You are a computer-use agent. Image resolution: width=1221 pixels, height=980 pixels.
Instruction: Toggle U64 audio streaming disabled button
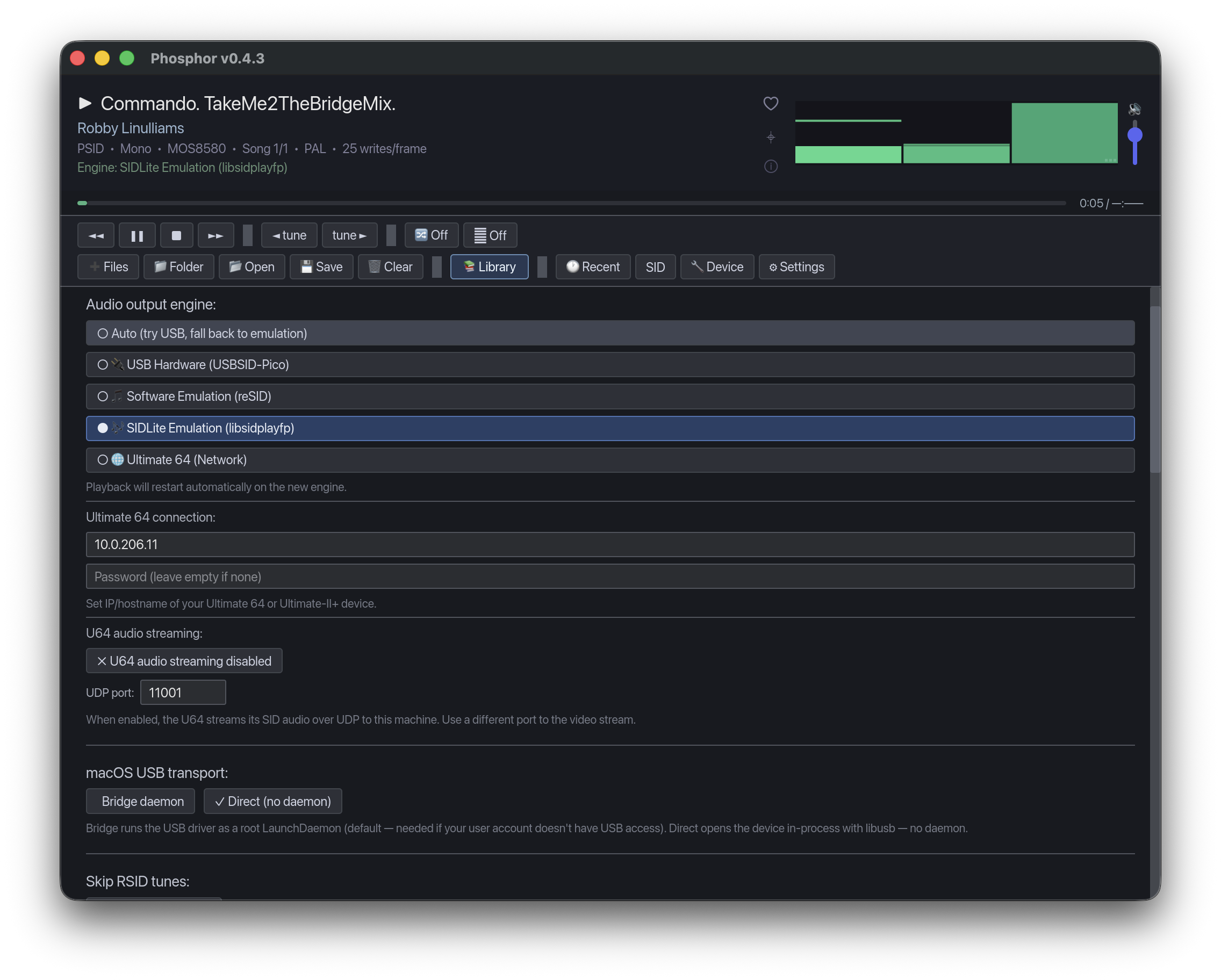pos(184,661)
